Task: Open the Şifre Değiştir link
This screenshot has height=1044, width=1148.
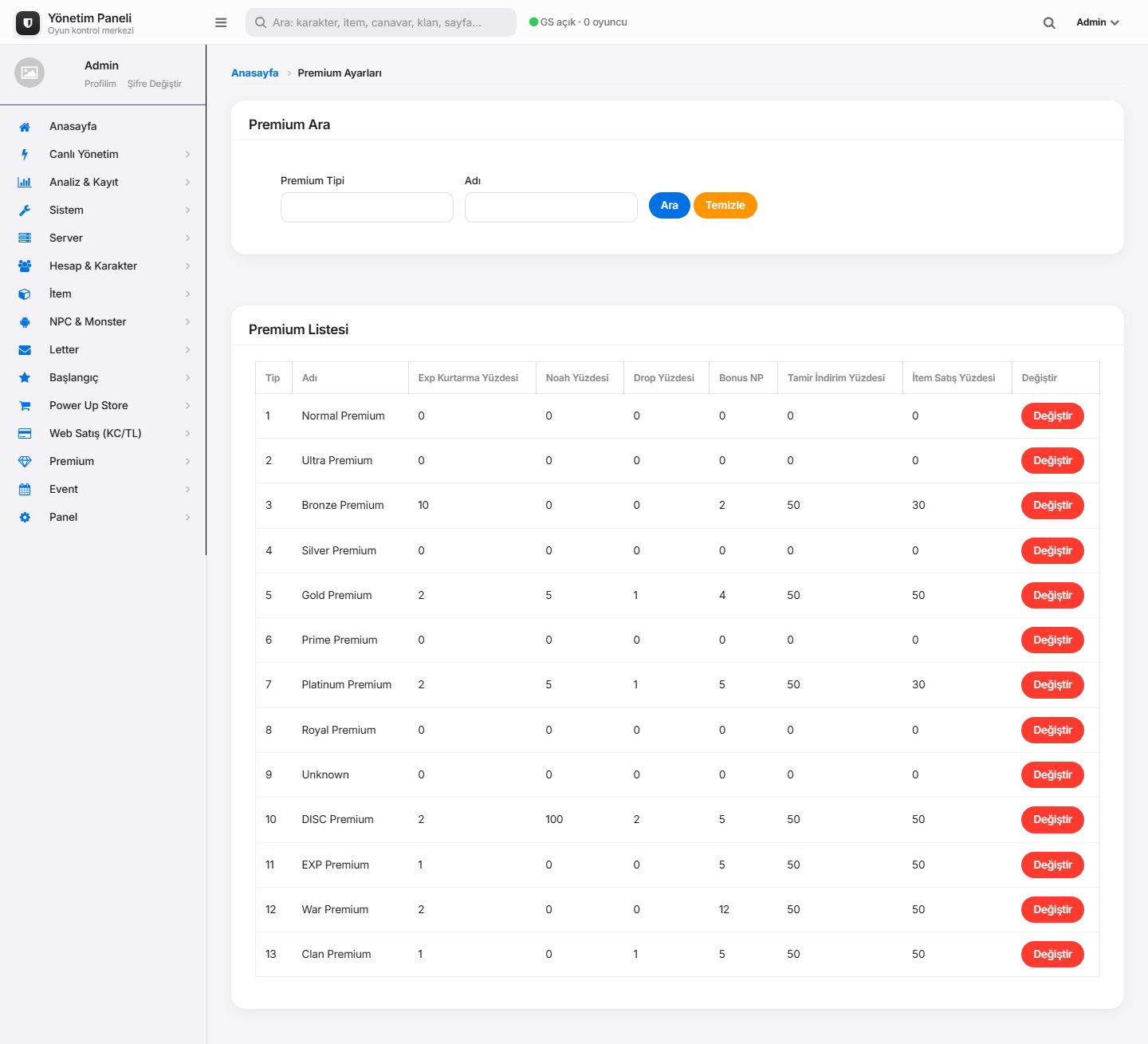Action: coord(155,84)
